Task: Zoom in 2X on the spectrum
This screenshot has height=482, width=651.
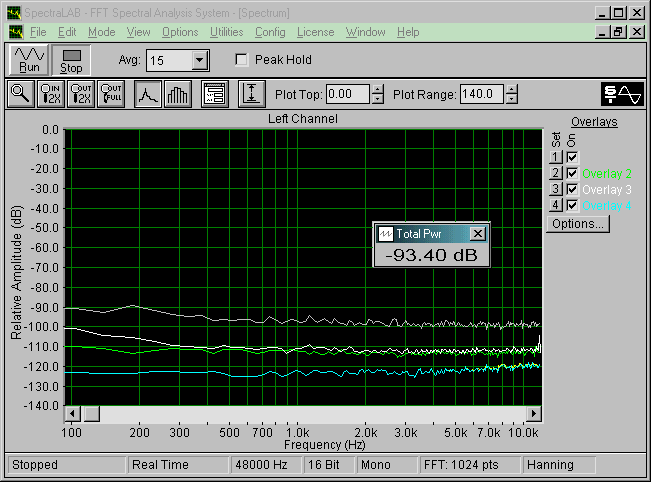Action: click(x=51, y=94)
